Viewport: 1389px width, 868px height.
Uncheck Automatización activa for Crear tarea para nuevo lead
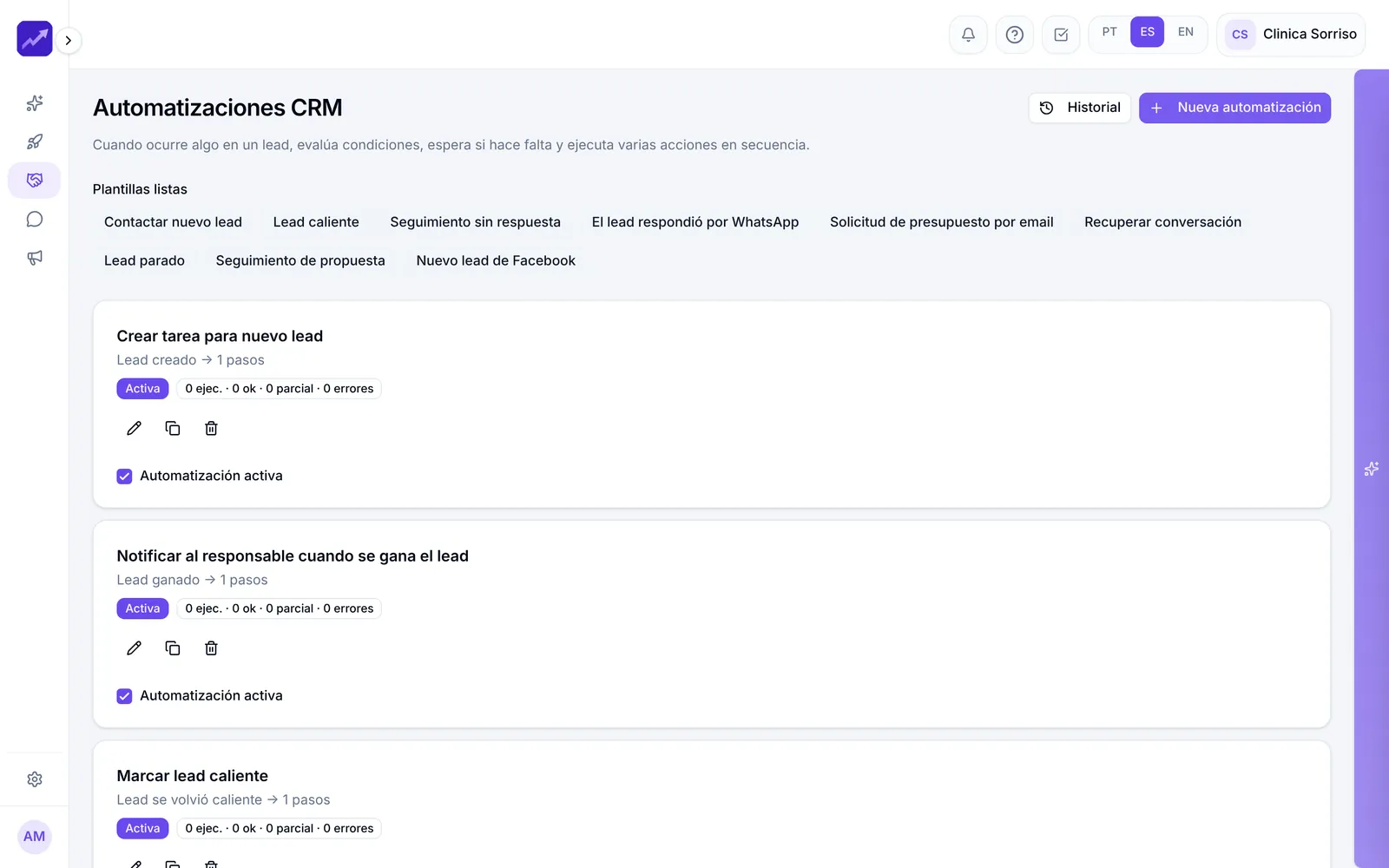point(124,477)
